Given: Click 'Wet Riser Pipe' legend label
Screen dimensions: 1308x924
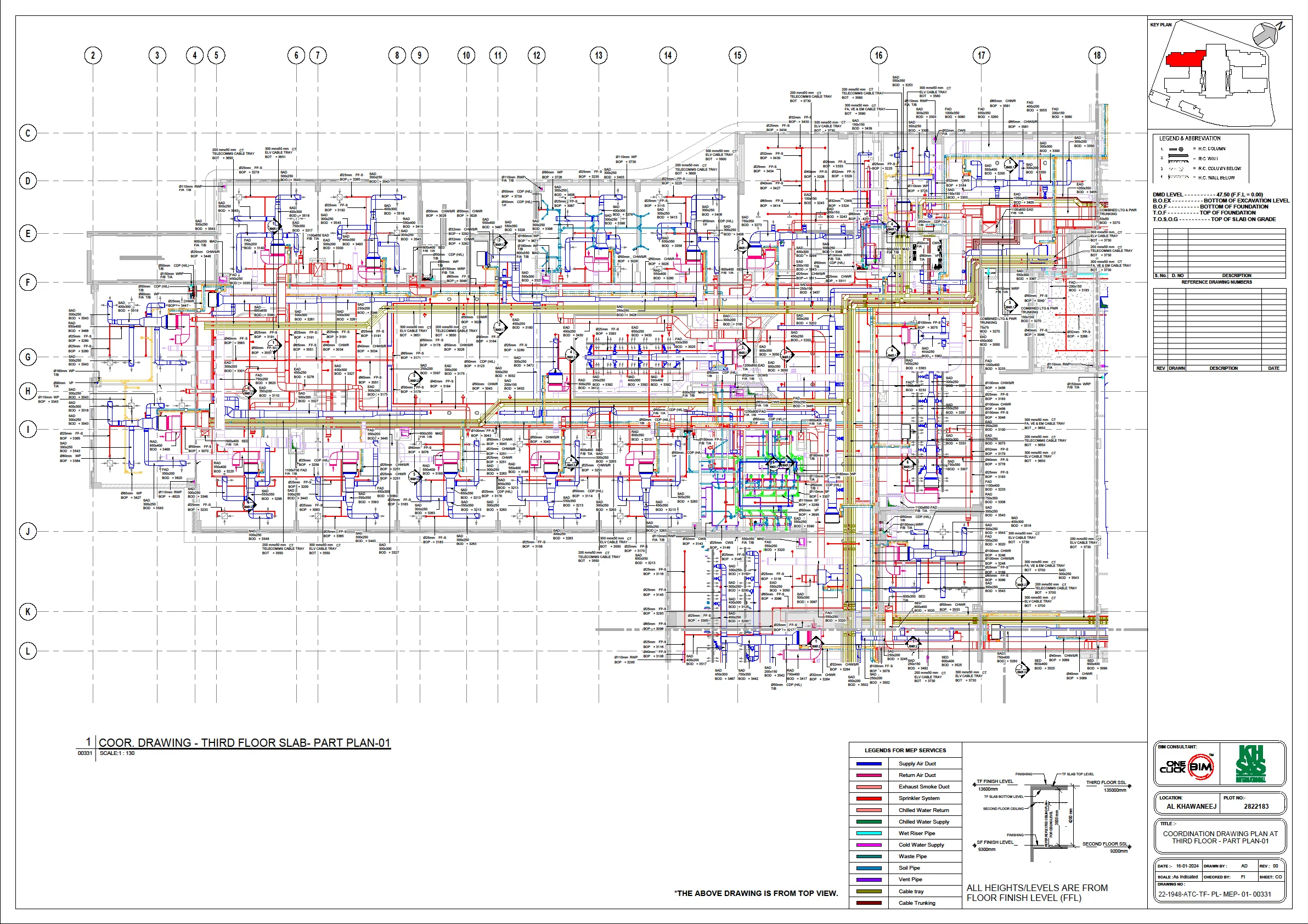Looking at the screenshot, I should 917,833.
